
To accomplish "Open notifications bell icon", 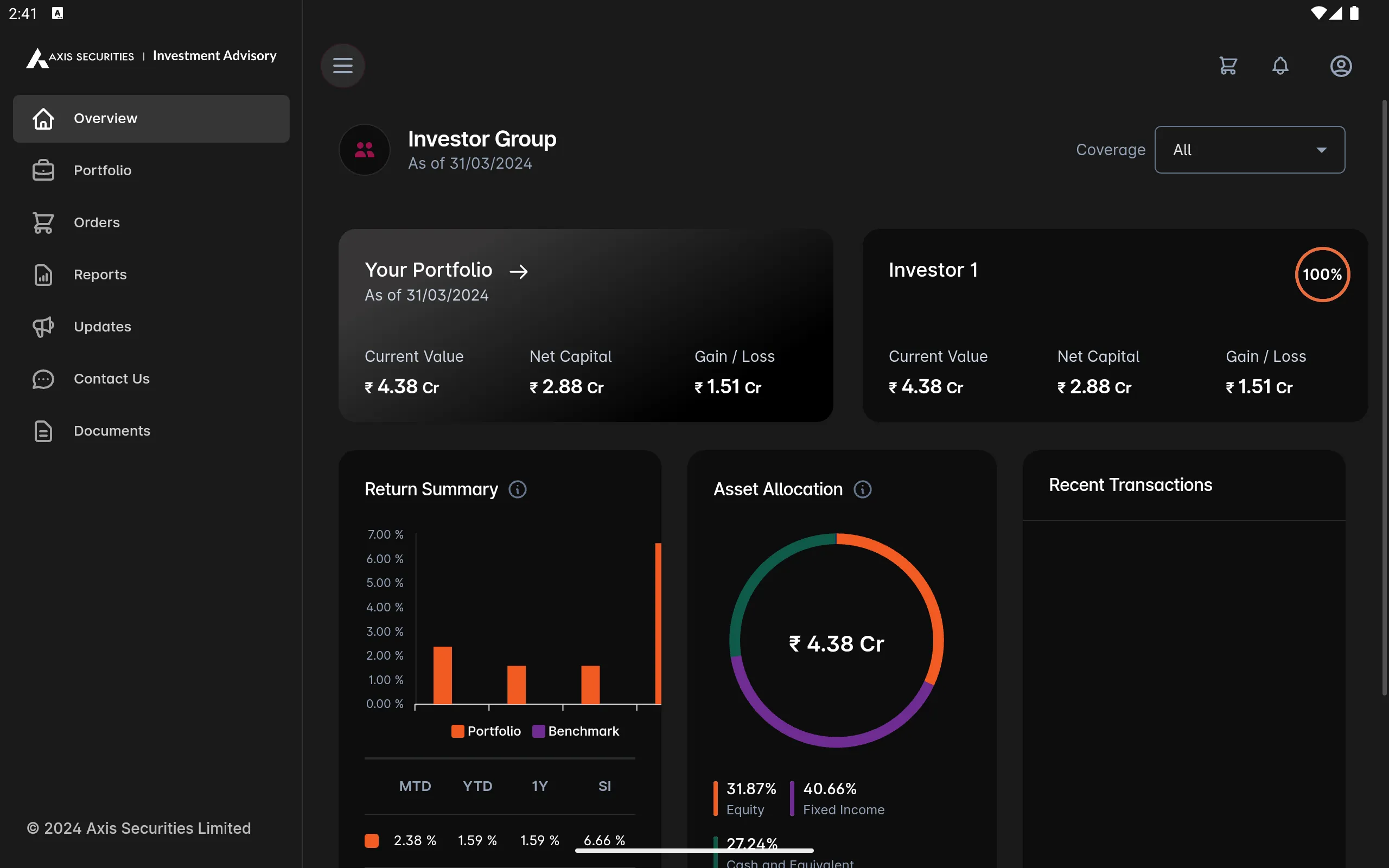I will pos(1280,66).
